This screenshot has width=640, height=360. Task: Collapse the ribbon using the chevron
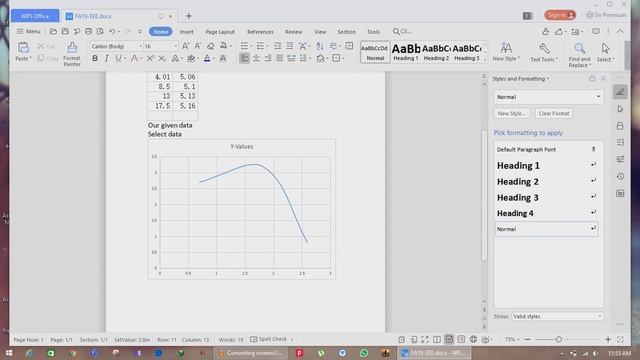620,31
